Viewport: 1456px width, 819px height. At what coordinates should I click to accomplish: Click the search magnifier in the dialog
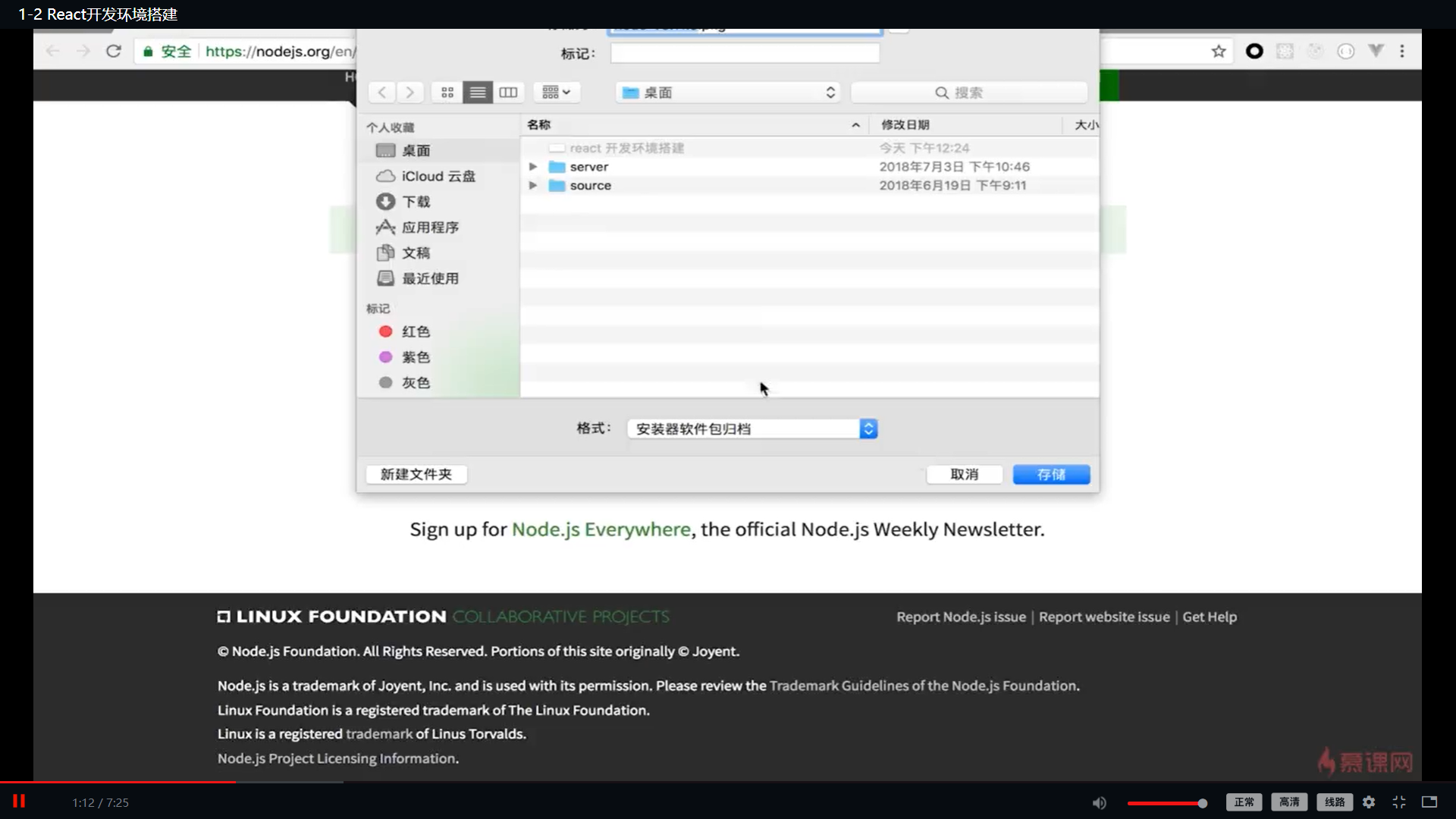[x=941, y=92]
